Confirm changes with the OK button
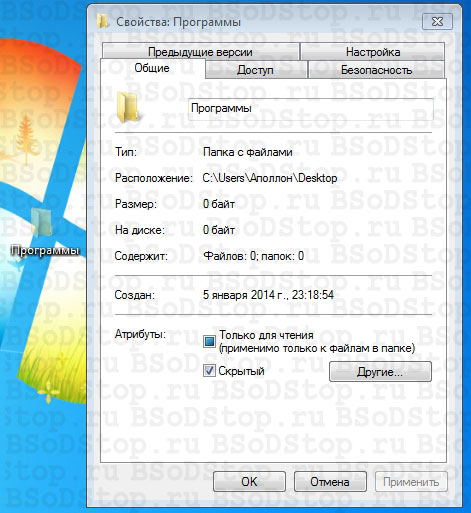 (249, 482)
